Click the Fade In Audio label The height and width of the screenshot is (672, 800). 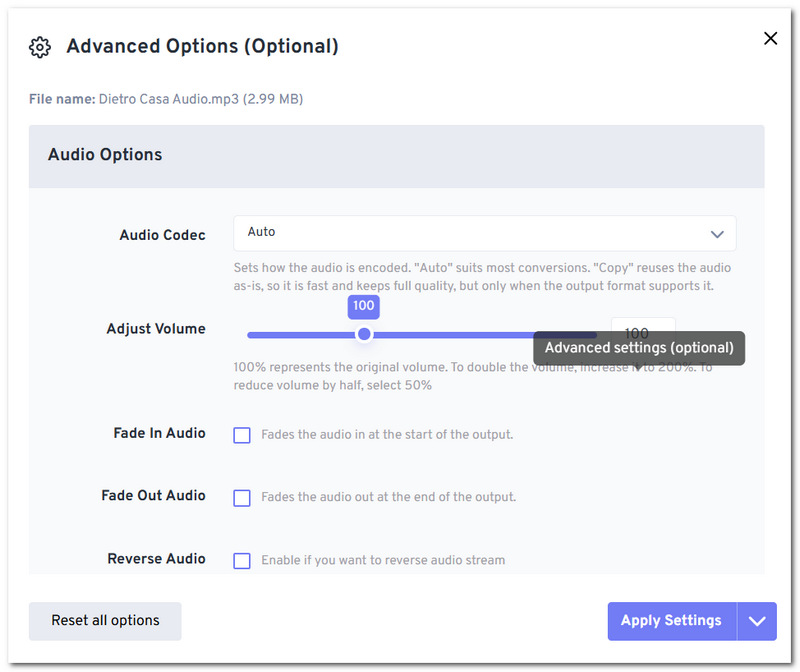tap(159, 433)
